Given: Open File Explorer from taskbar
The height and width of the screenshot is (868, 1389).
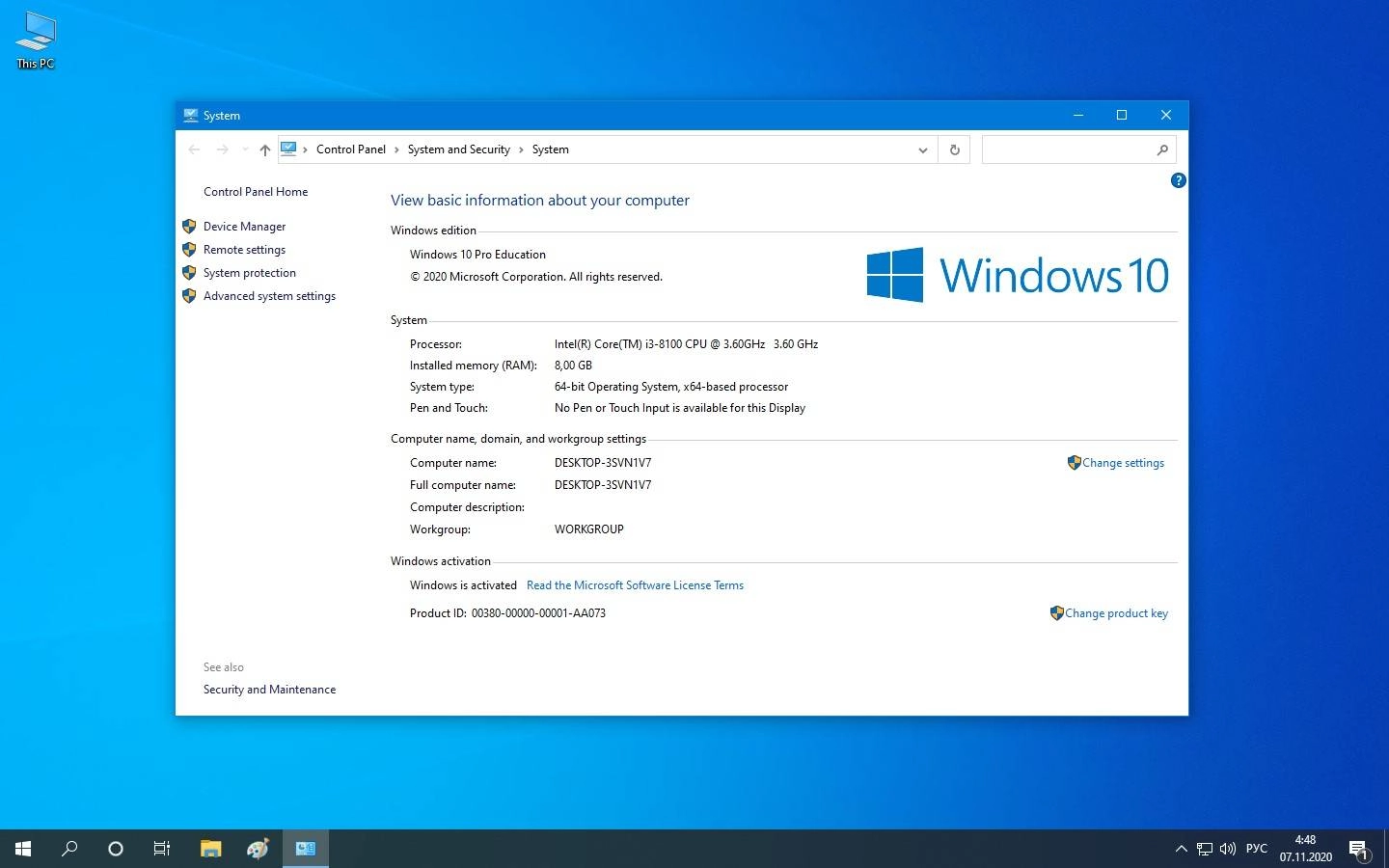Looking at the screenshot, I should coord(210,849).
